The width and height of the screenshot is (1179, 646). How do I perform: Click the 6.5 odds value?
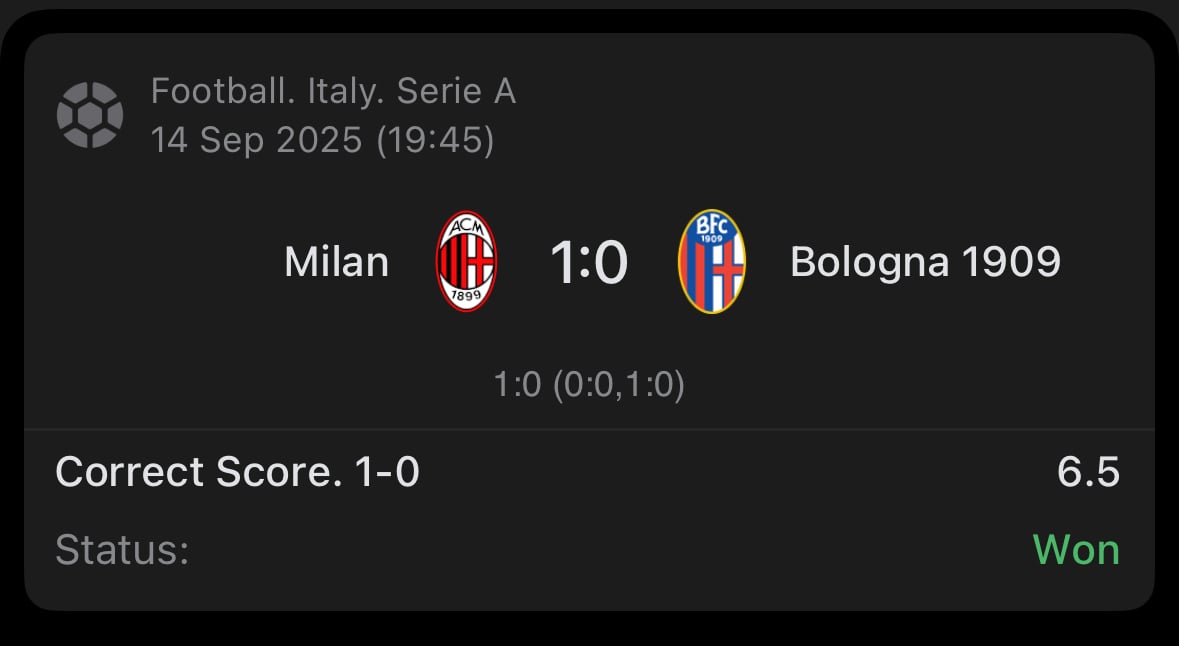click(1088, 472)
